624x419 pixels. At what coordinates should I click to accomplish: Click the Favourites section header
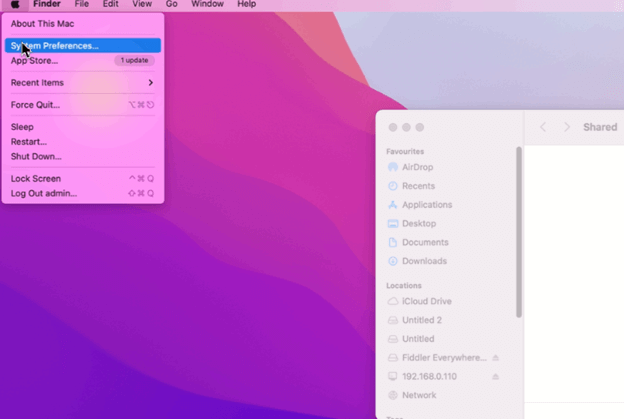click(405, 152)
